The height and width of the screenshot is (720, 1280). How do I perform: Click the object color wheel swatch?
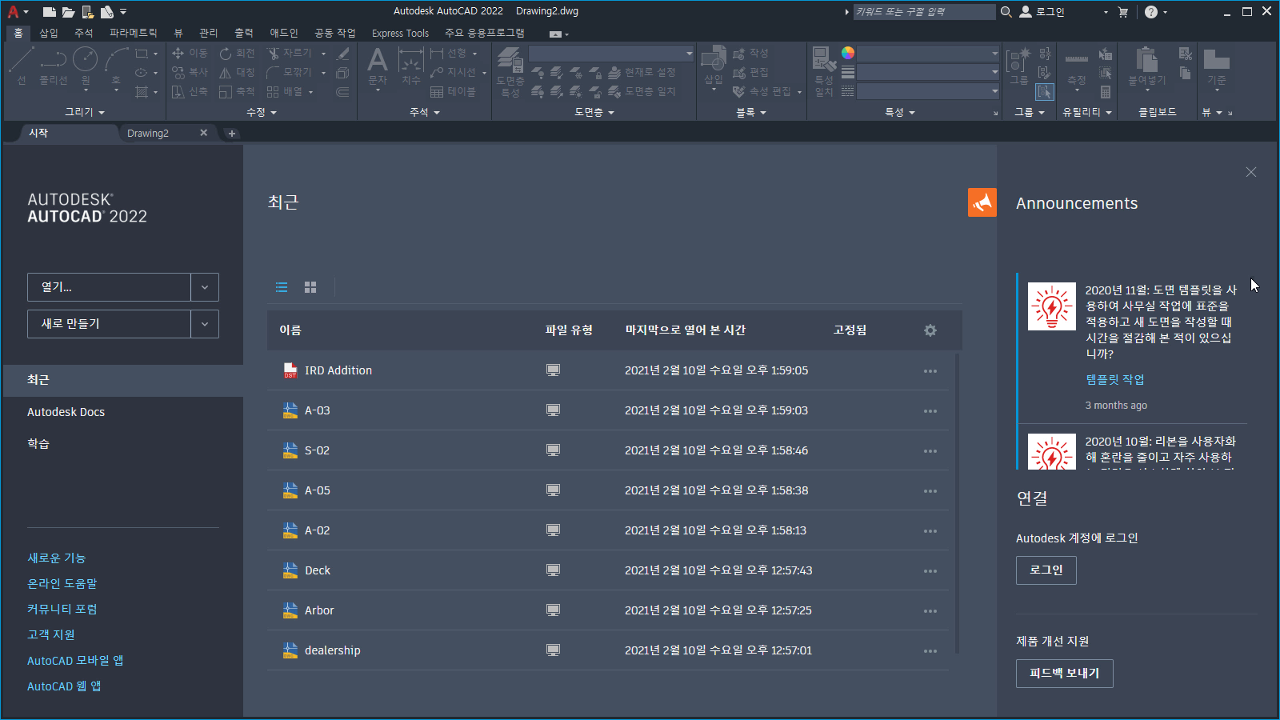(x=848, y=53)
